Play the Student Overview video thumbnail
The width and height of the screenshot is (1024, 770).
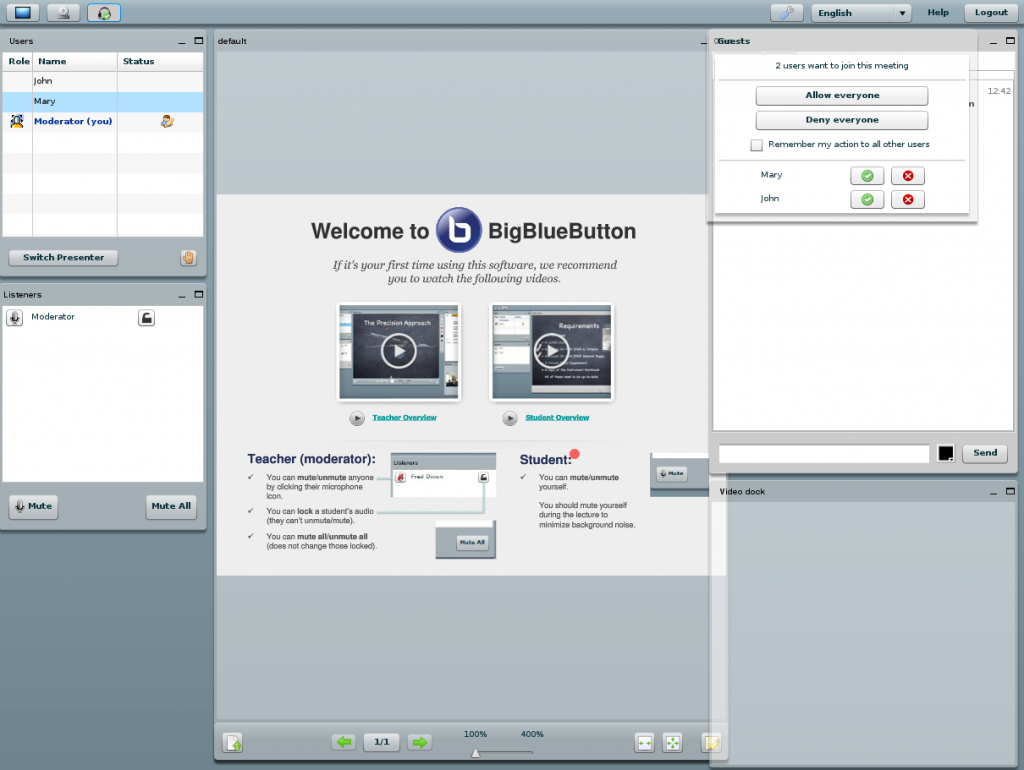coord(552,351)
